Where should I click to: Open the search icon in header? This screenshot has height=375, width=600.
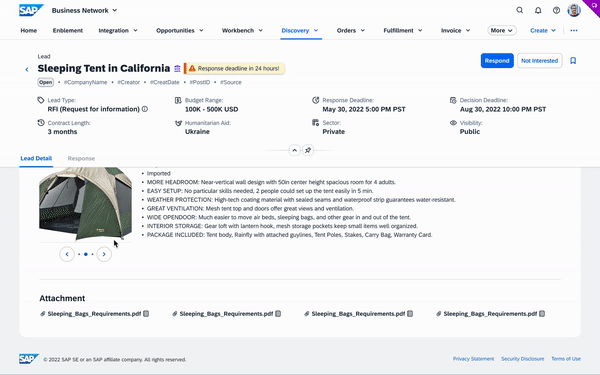pyautogui.click(x=520, y=10)
